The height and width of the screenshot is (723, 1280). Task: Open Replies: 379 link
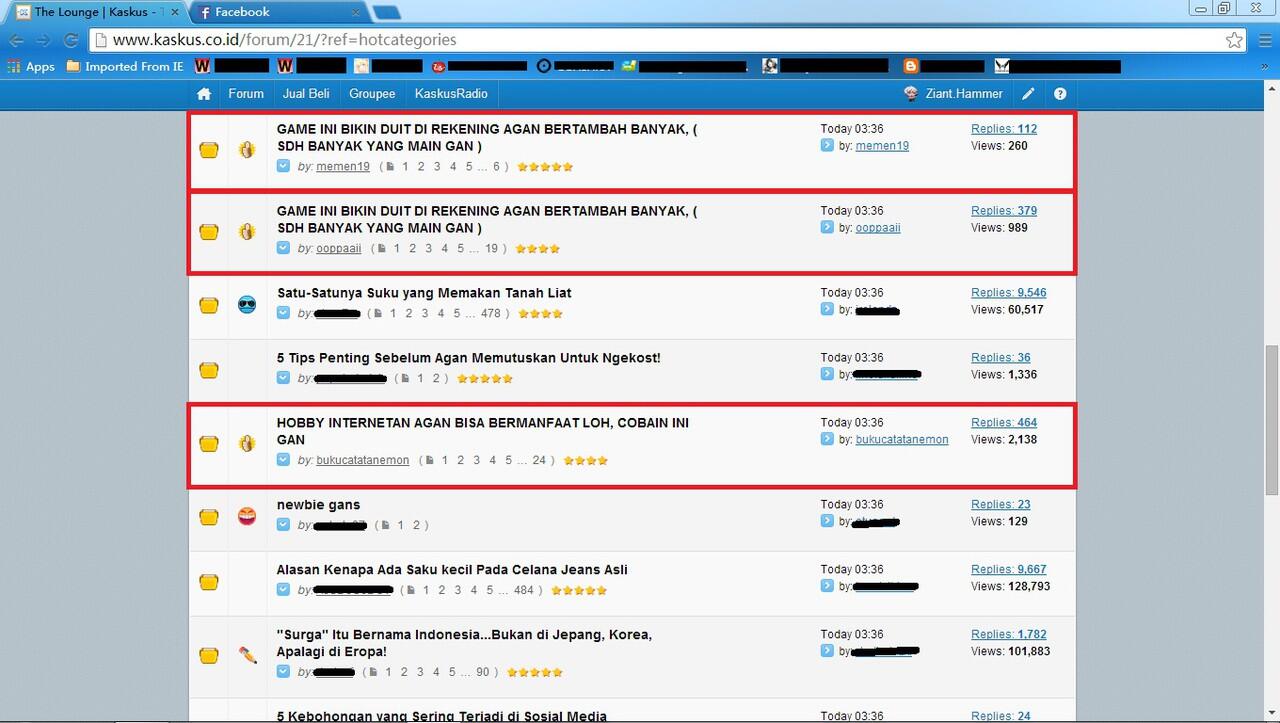point(1004,211)
